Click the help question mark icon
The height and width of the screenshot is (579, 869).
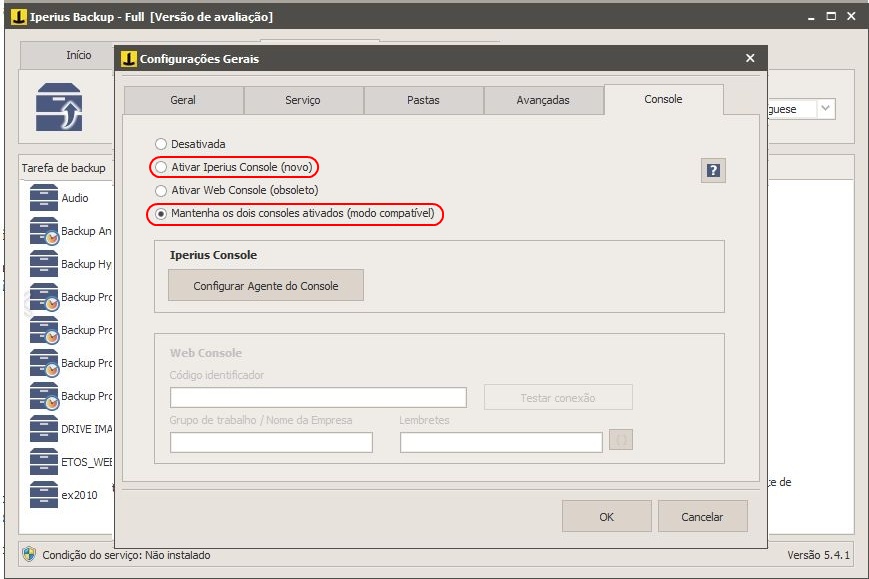tap(713, 170)
